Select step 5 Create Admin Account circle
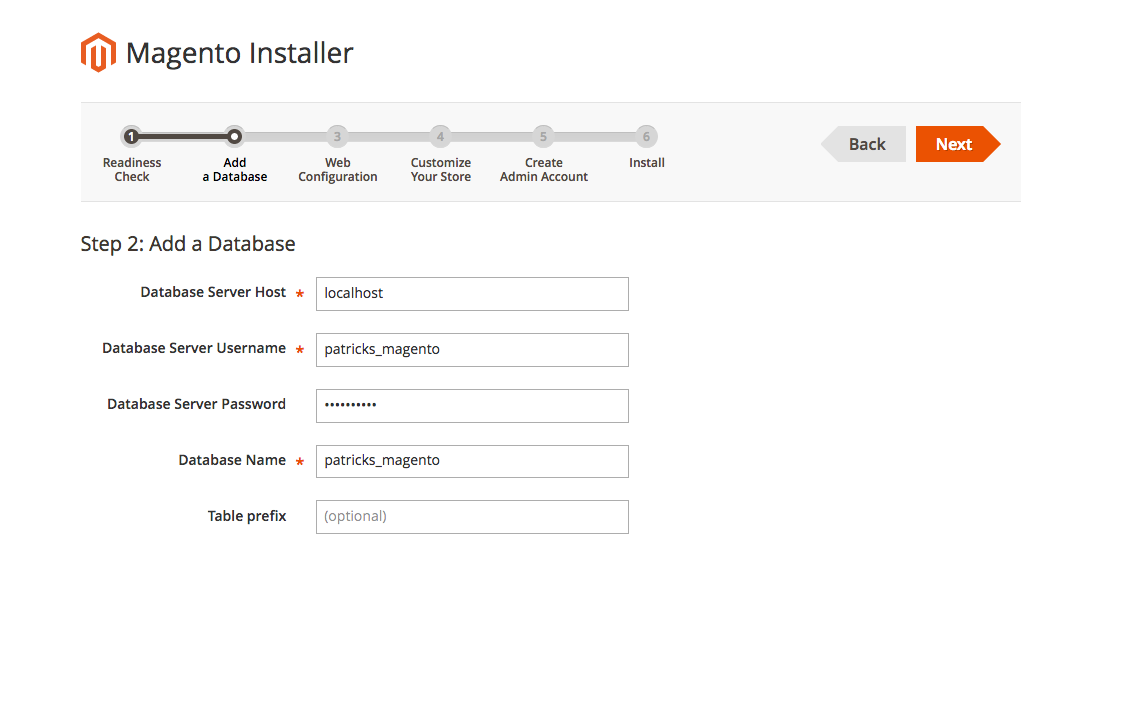The image size is (1138, 705). pyautogui.click(x=543, y=136)
